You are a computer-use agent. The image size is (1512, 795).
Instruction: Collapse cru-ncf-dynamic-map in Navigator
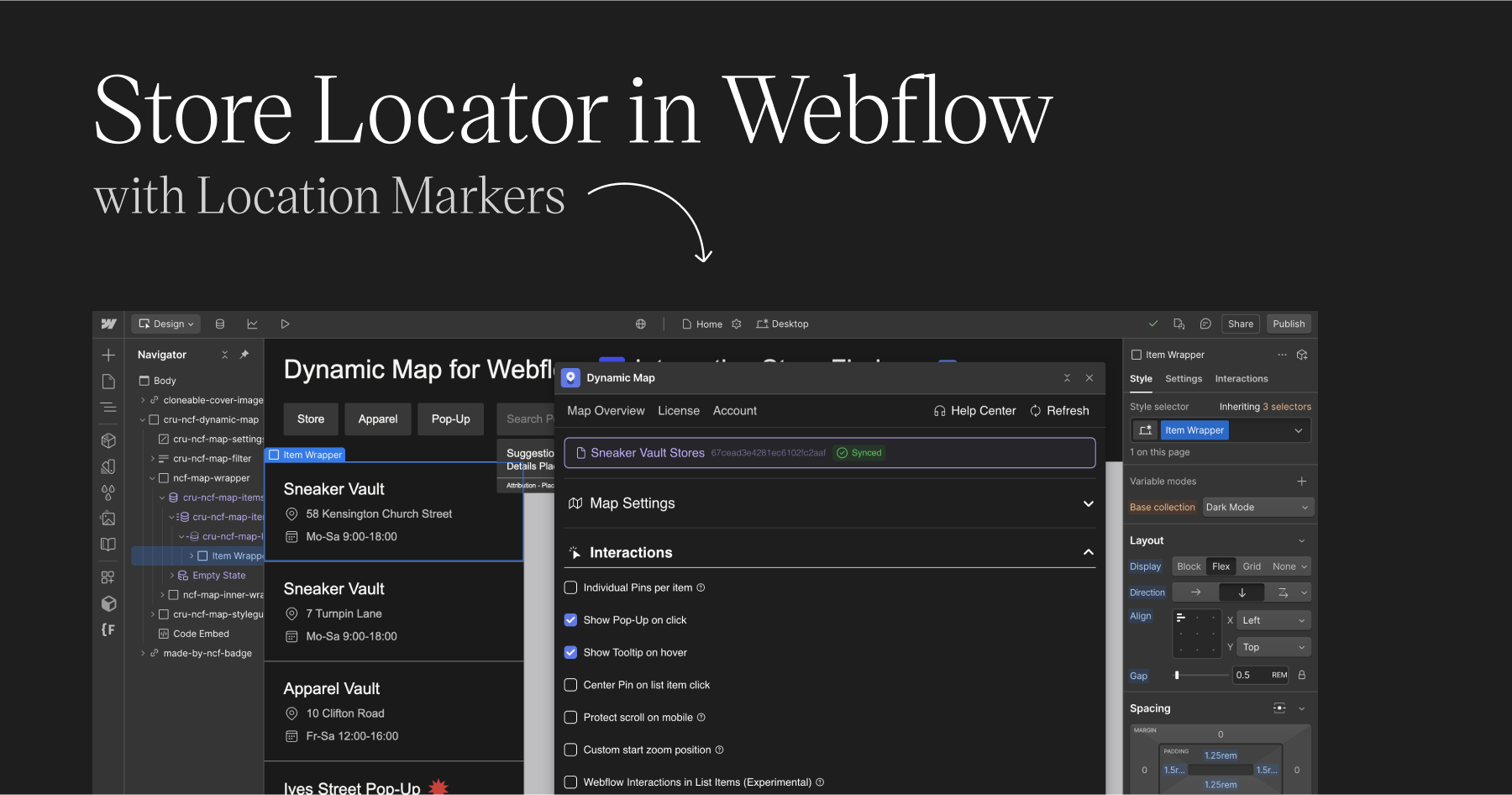pyautogui.click(x=143, y=419)
